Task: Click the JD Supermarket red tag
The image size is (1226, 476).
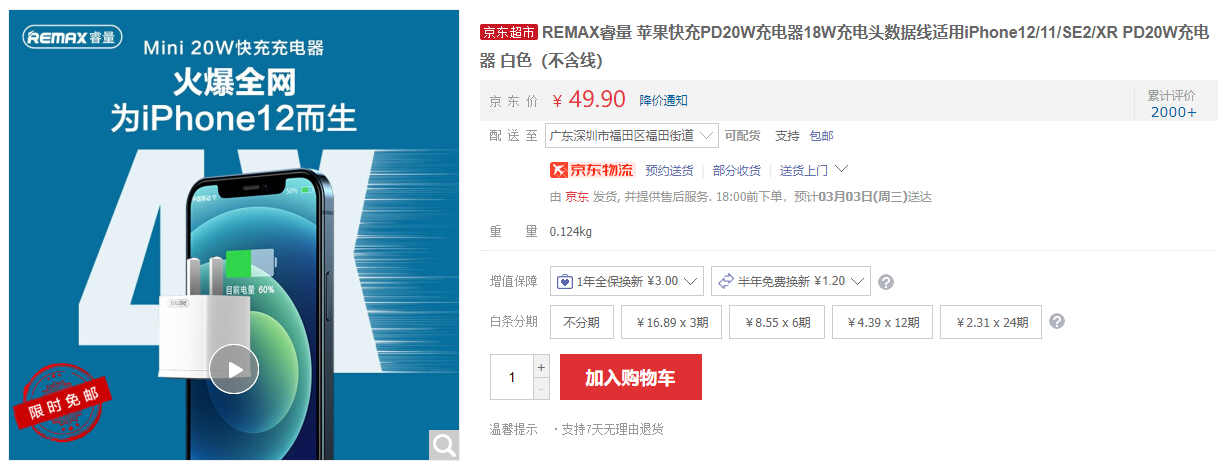Action: click(x=509, y=32)
